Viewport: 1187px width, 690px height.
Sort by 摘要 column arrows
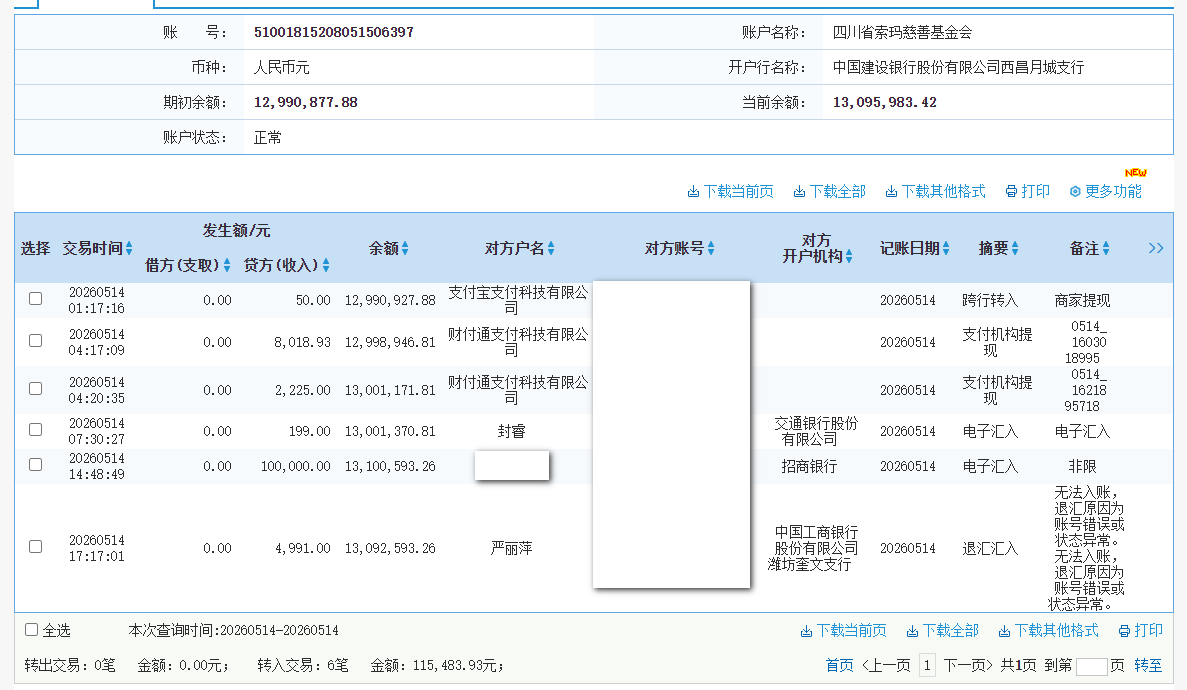(x=1015, y=248)
